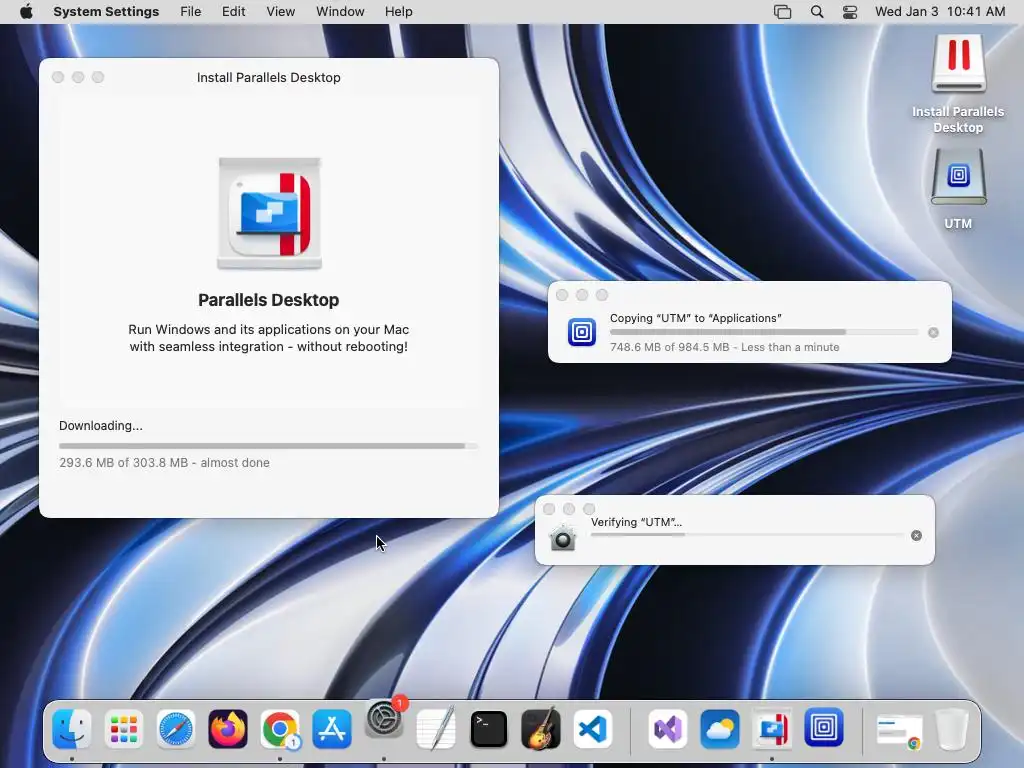Open the System Settings app menu
Viewport: 1024px width, 768px height.
pos(106,12)
